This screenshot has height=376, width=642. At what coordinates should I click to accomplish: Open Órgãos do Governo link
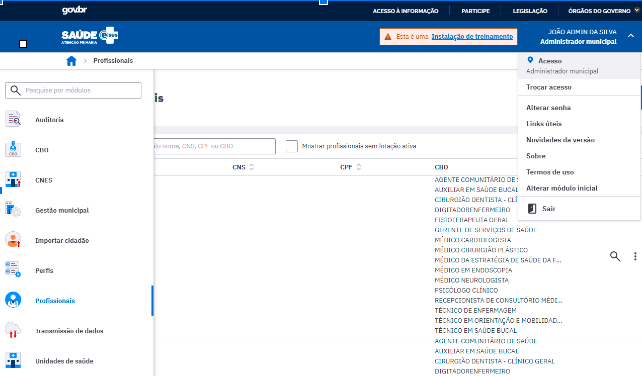599,11
